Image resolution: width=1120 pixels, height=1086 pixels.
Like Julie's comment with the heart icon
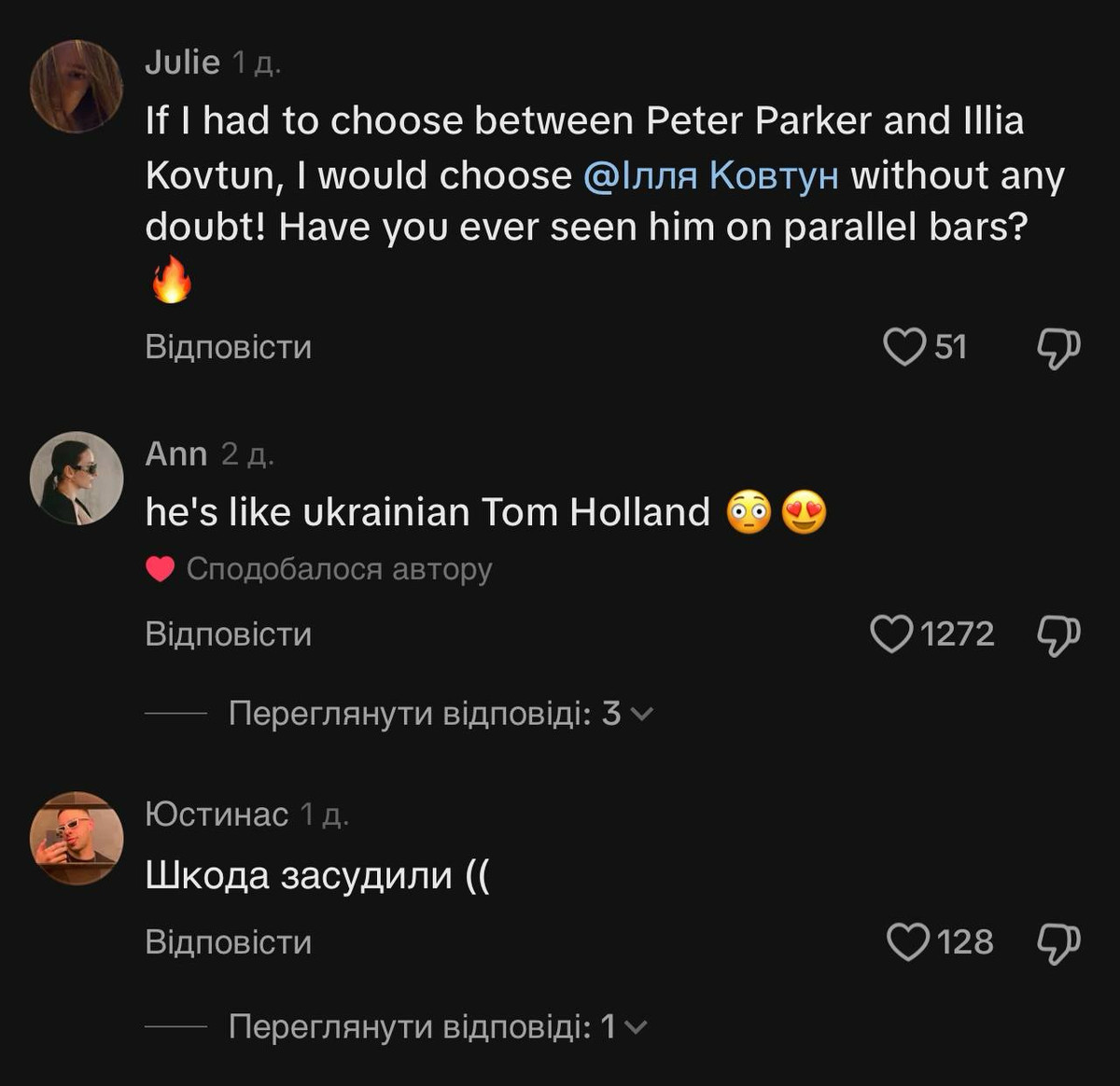pyautogui.click(x=903, y=347)
